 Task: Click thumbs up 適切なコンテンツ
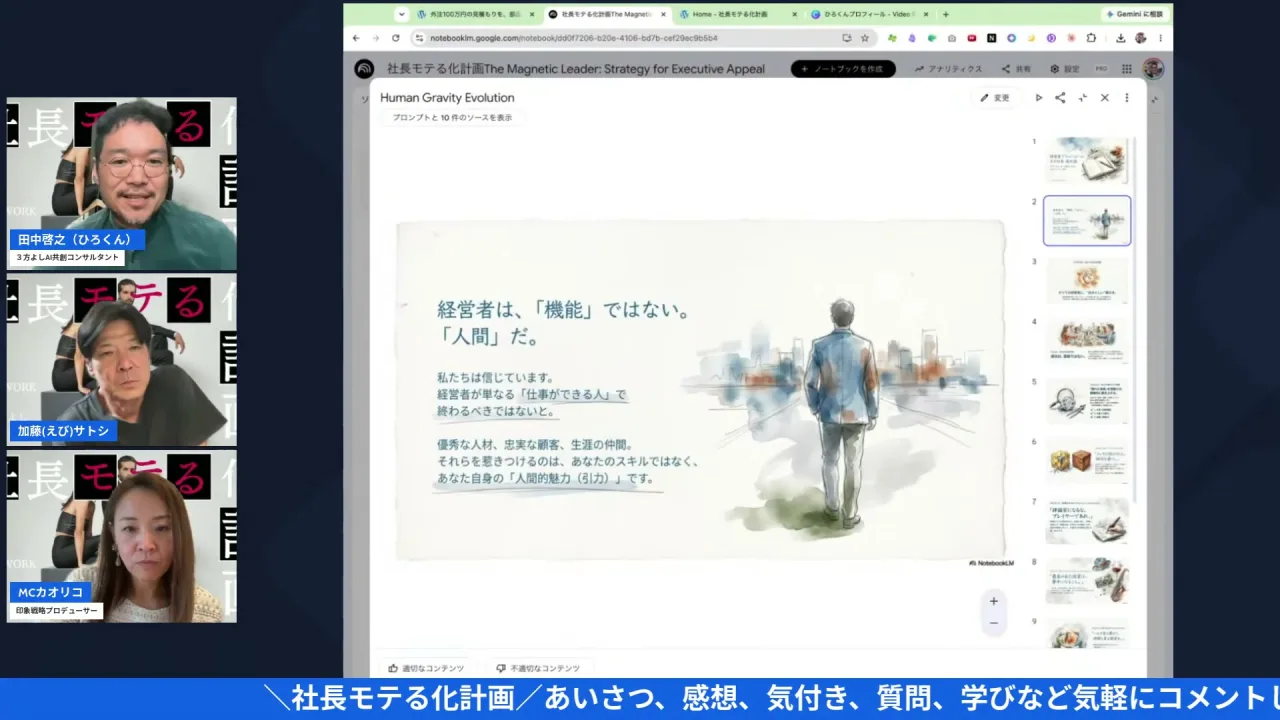point(426,668)
